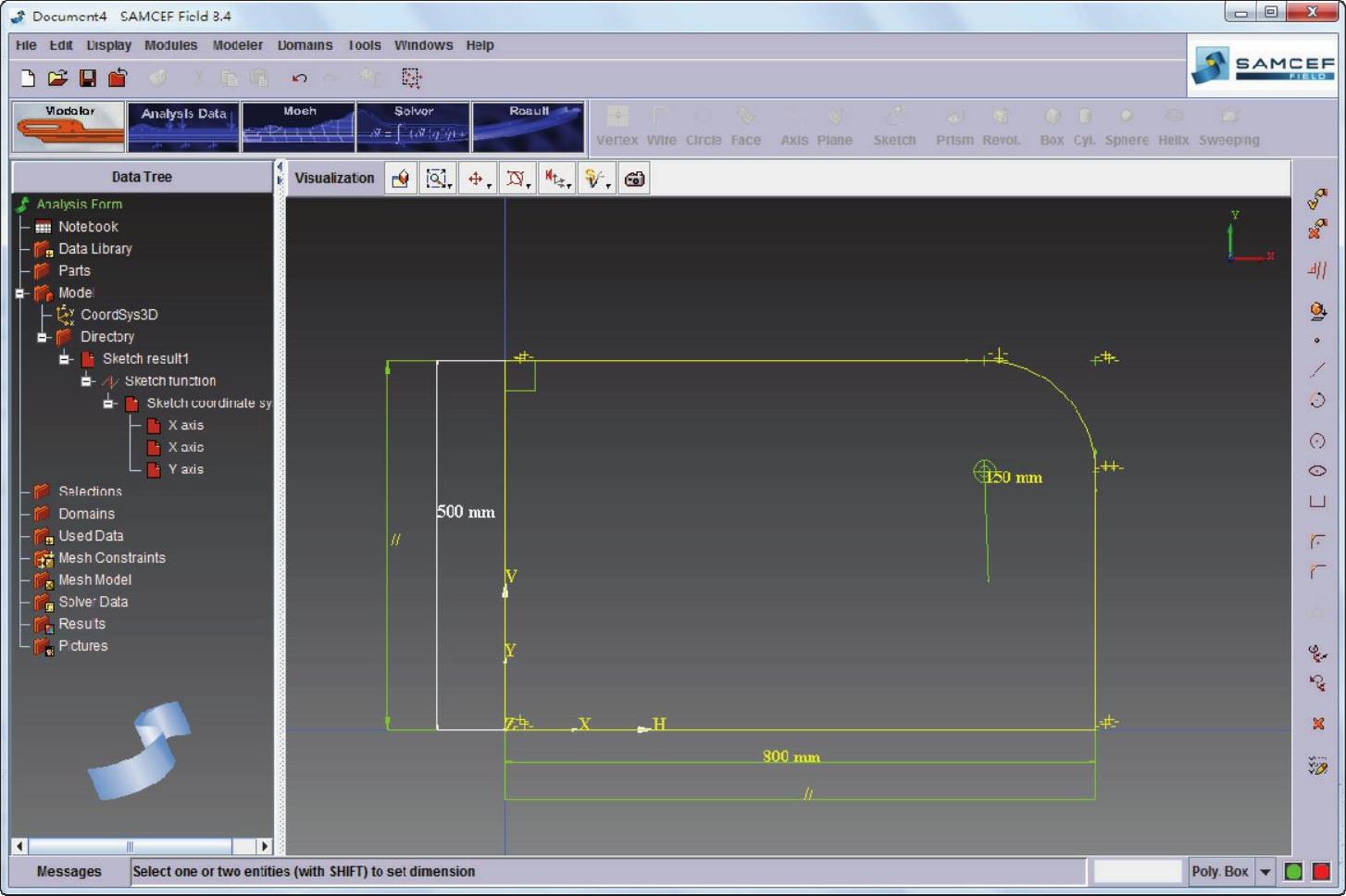Image resolution: width=1346 pixels, height=896 pixels.
Task: Switch to the Mesh module tab
Action: pos(298,127)
